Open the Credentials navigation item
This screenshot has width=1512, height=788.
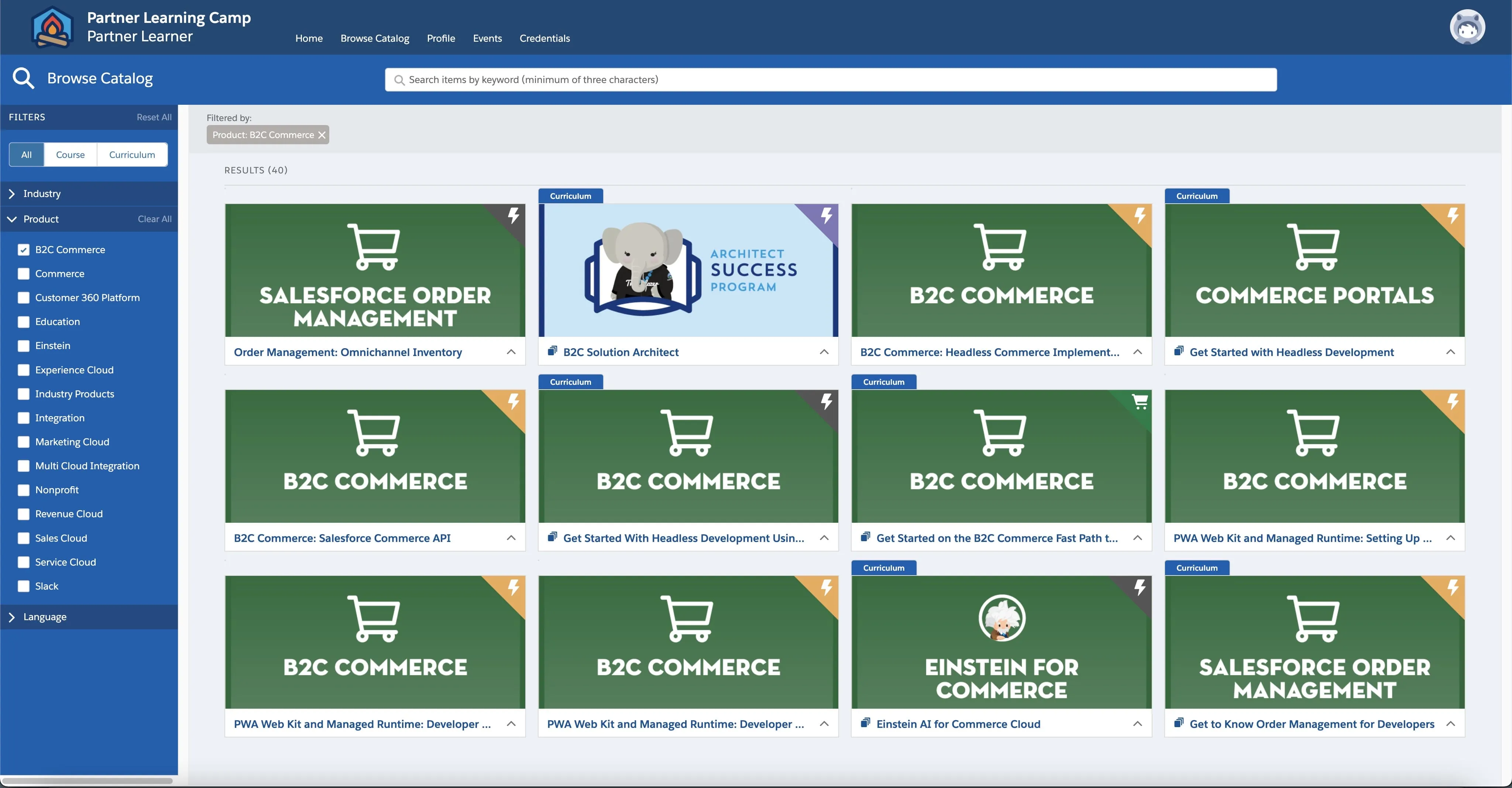(x=544, y=38)
